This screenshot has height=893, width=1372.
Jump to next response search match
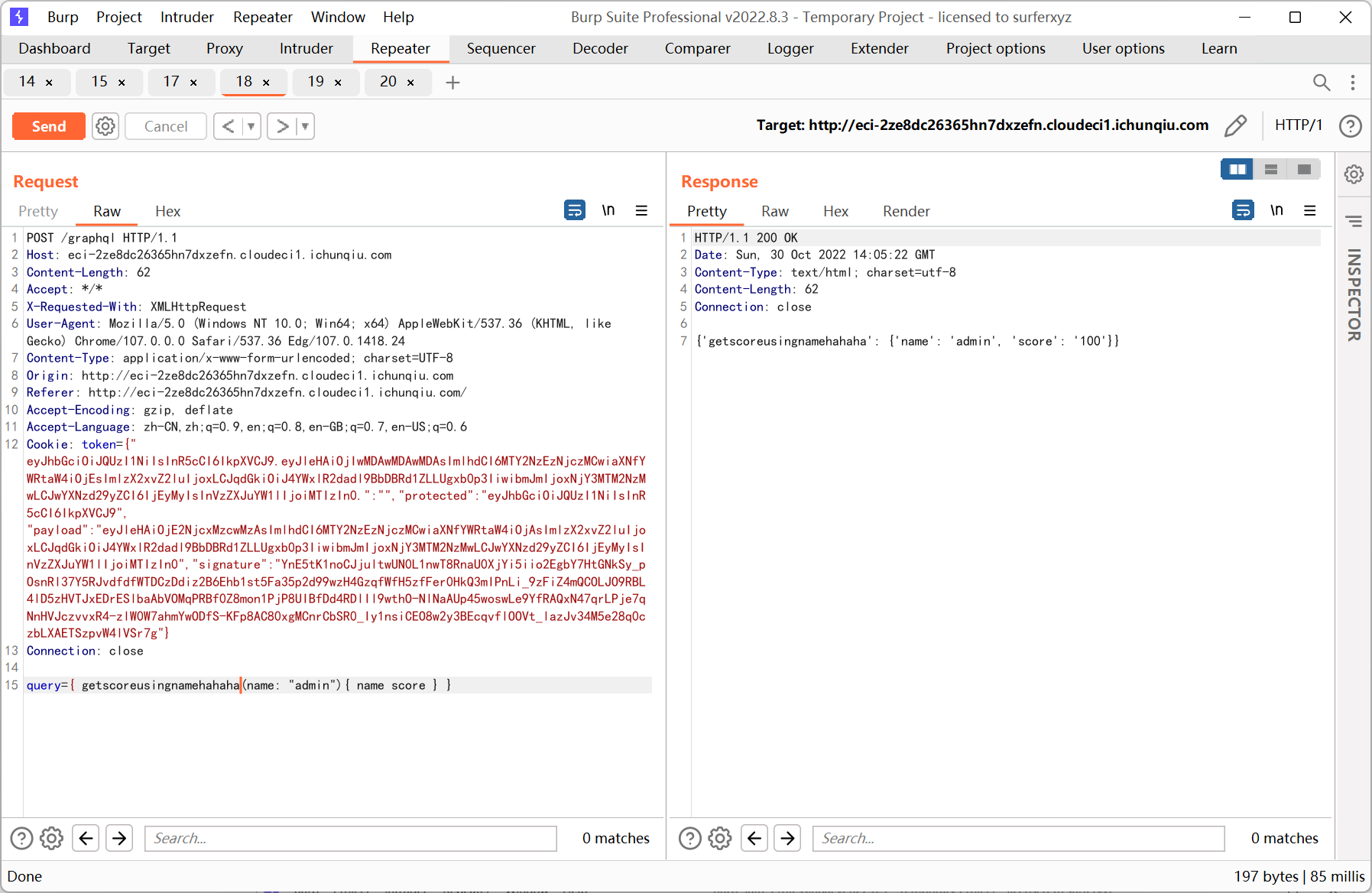pyautogui.click(x=788, y=839)
